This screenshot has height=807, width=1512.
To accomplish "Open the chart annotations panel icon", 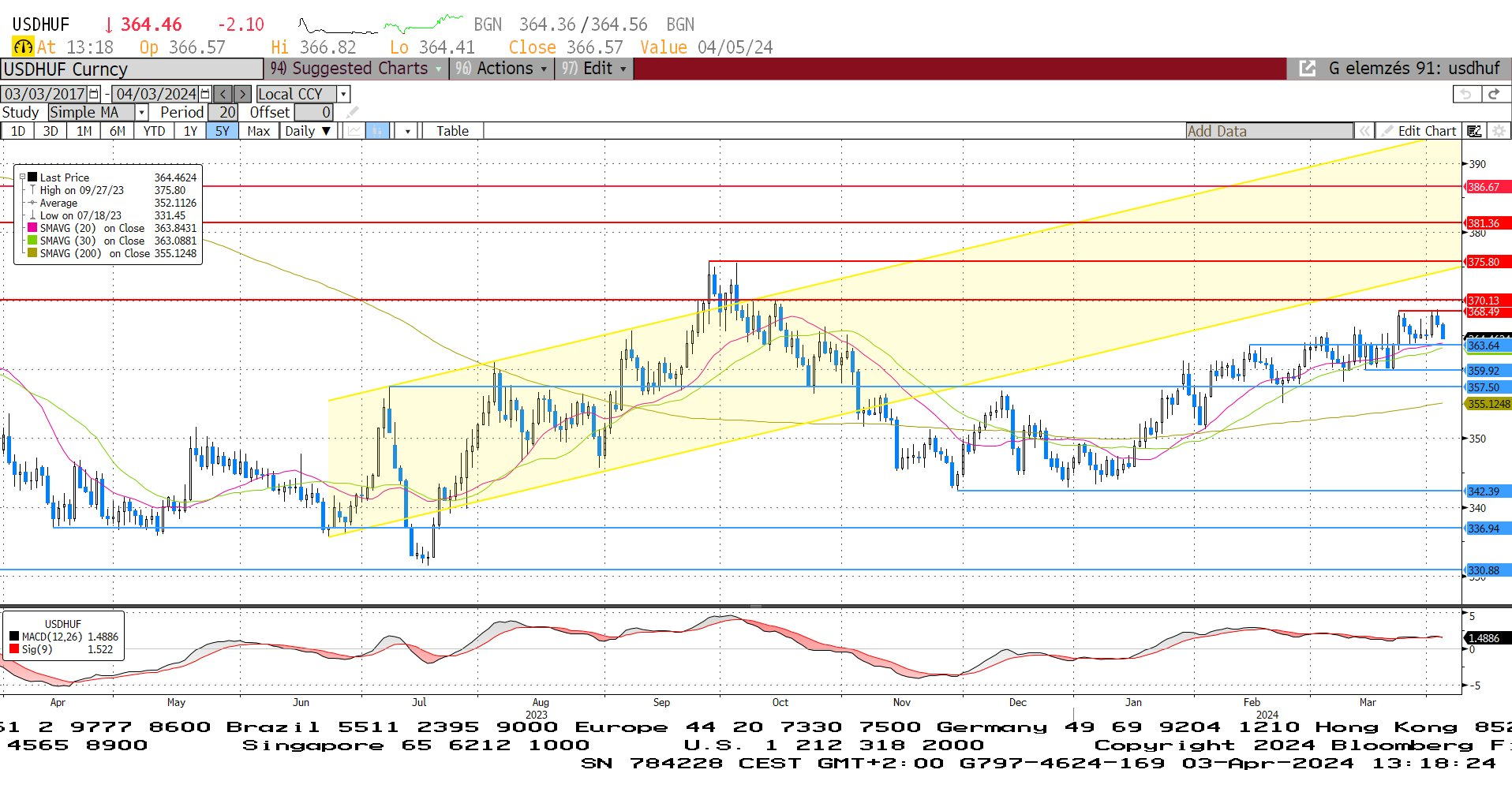I will tap(1474, 131).
